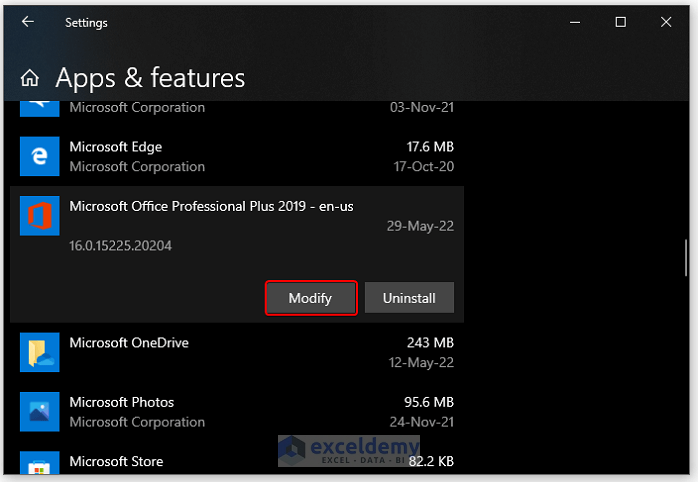Maximize the Settings window

(620, 22)
